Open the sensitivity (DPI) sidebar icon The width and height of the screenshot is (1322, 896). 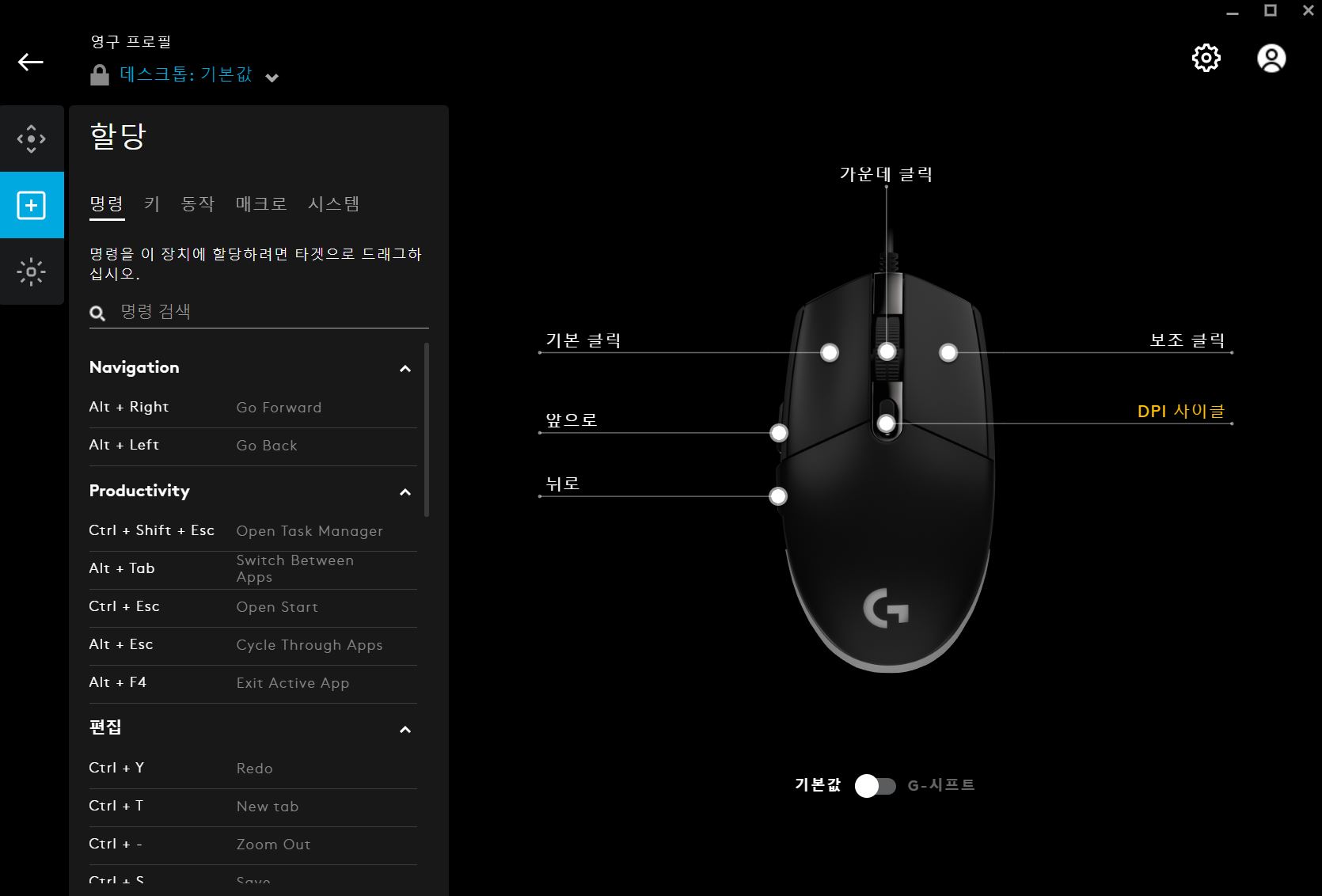[x=32, y=139]
